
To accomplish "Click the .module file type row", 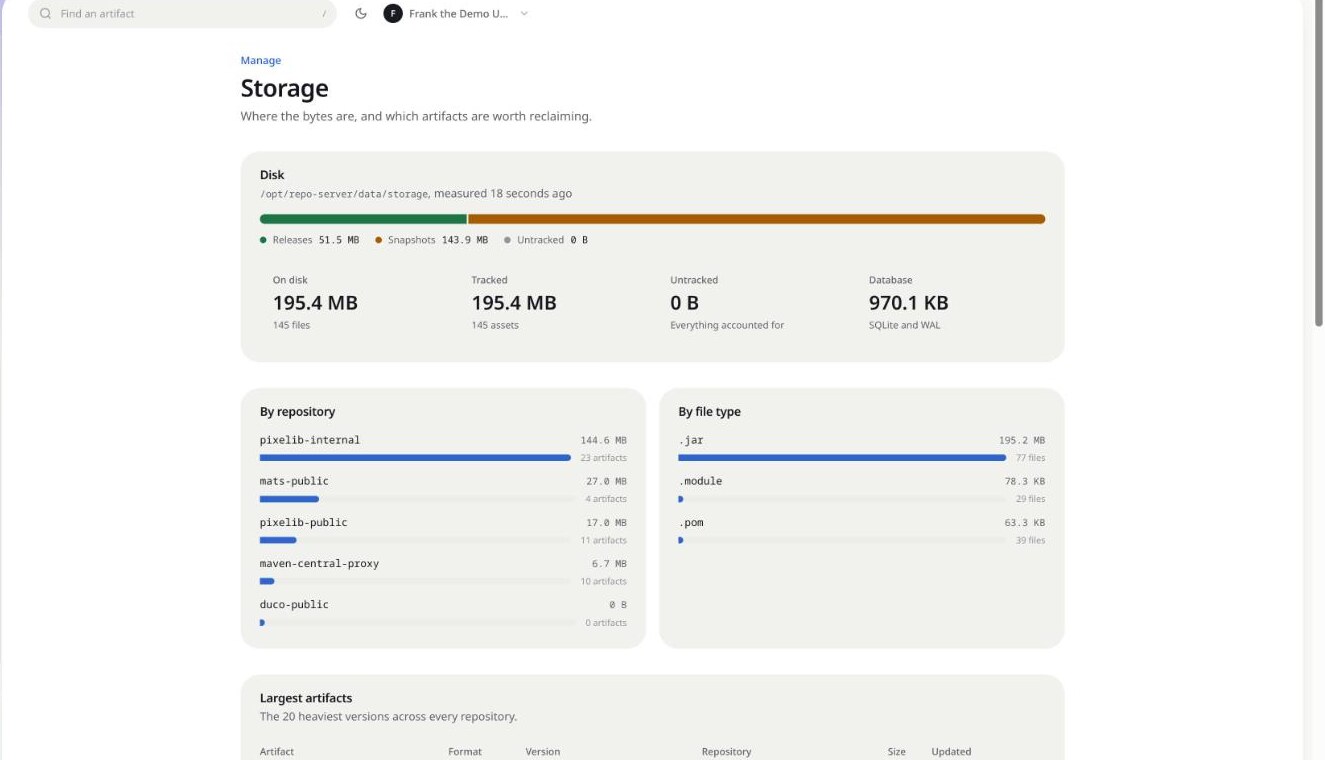I will click(862, 489).
